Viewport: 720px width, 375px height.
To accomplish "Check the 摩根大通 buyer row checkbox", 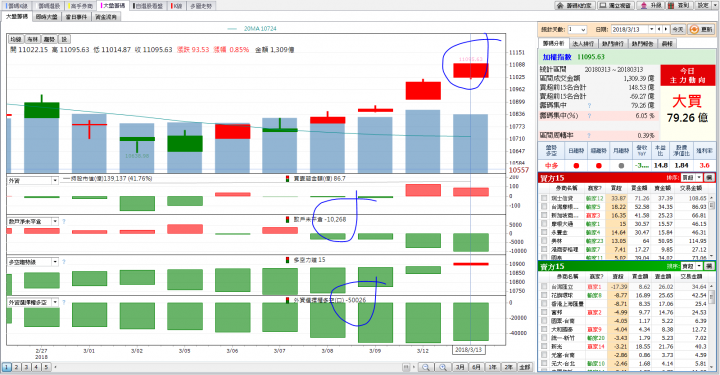I will pos(544,224).
